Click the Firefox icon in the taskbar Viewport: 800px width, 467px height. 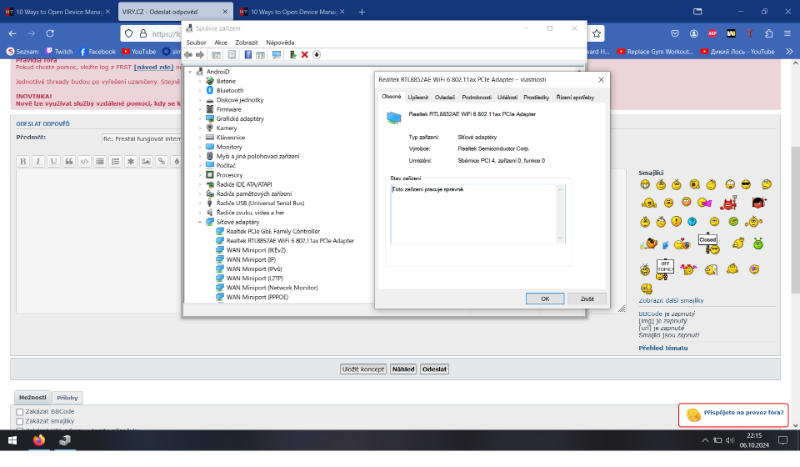coord(39,440)
